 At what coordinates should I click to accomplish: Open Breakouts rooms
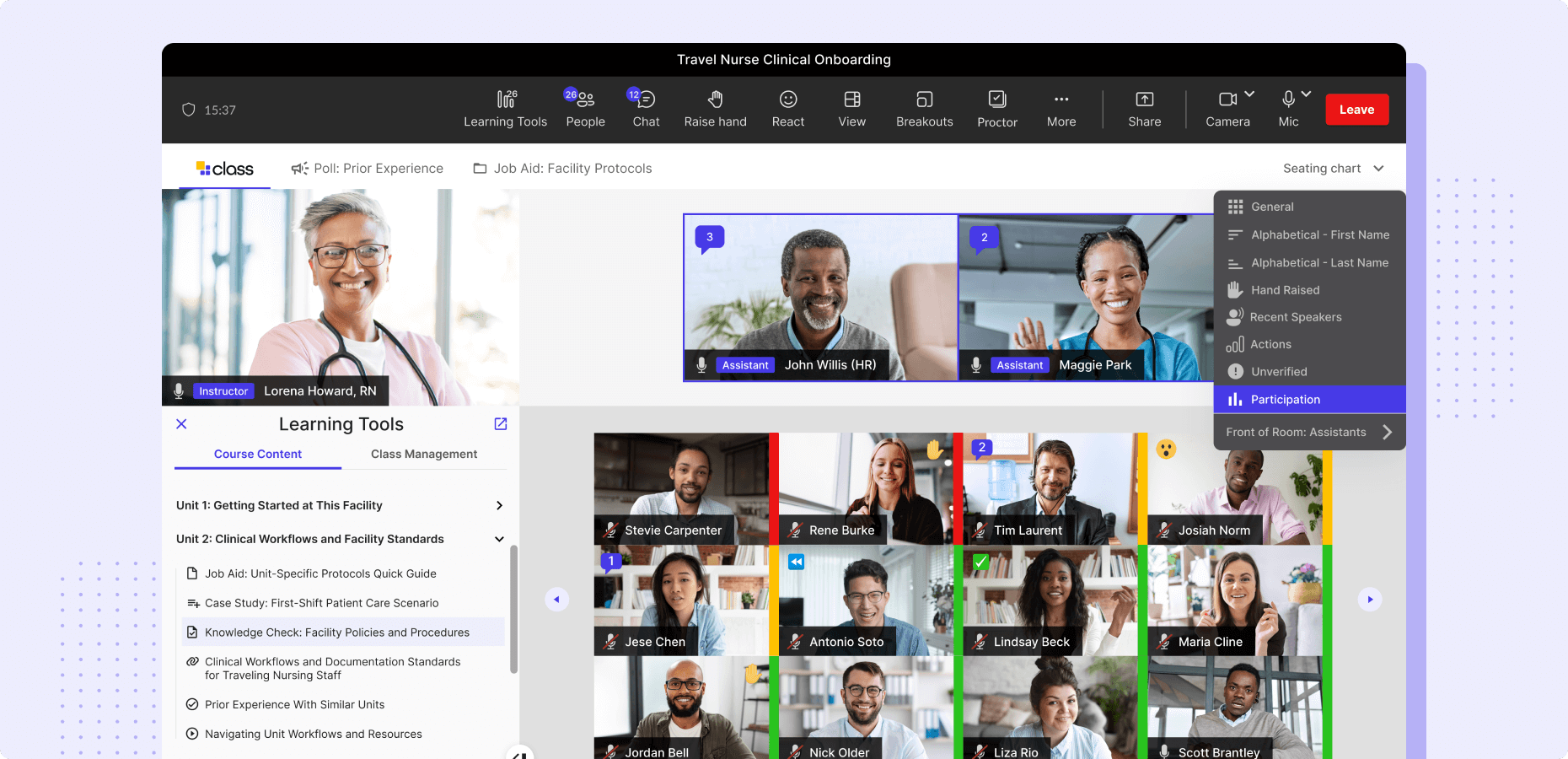[x=924, y=109]
